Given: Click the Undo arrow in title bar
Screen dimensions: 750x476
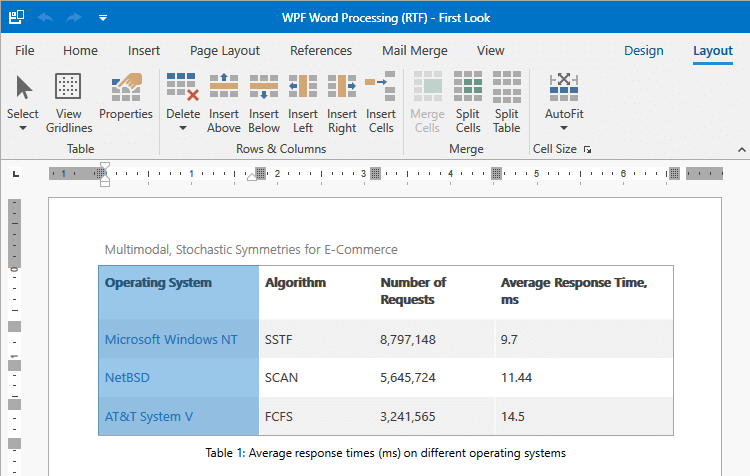Looking at the screenshot, I should 45,17.
